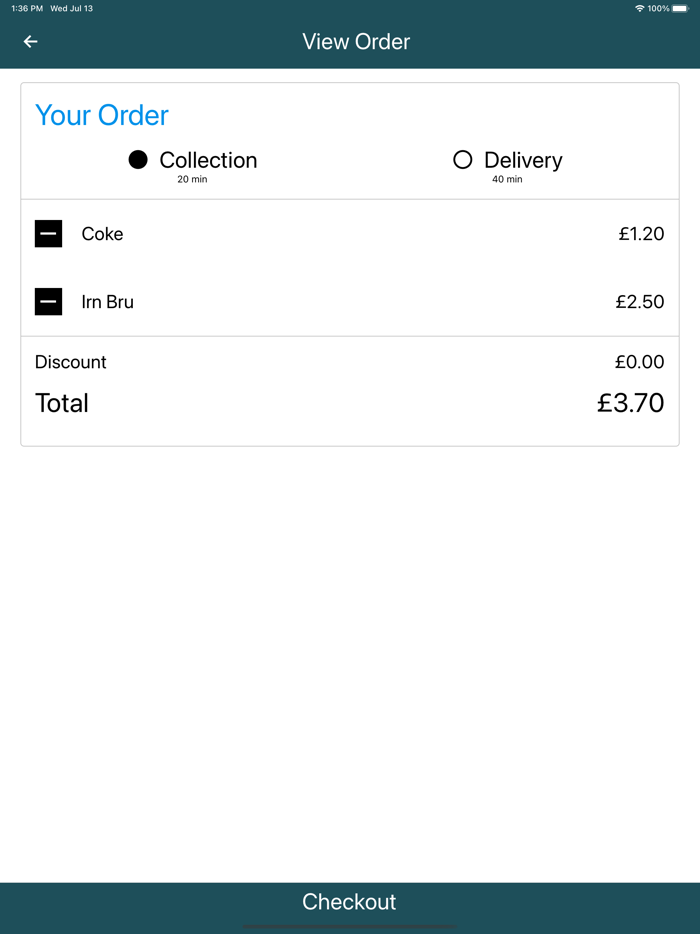Tap the back arrow icon
Viewport: 700px width, 934px height.
(31, 42)
